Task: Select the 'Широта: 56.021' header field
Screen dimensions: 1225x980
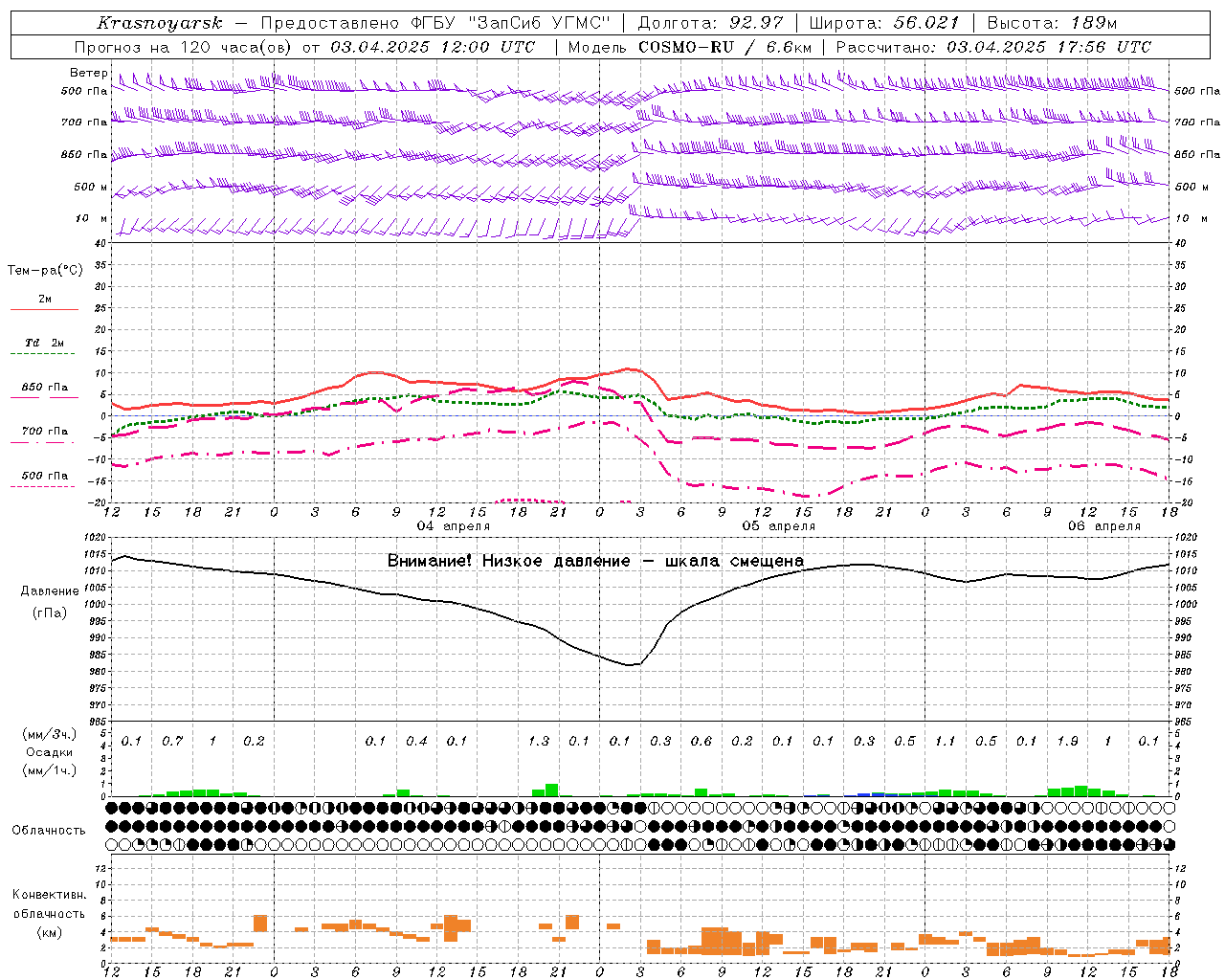Action: 883,23
